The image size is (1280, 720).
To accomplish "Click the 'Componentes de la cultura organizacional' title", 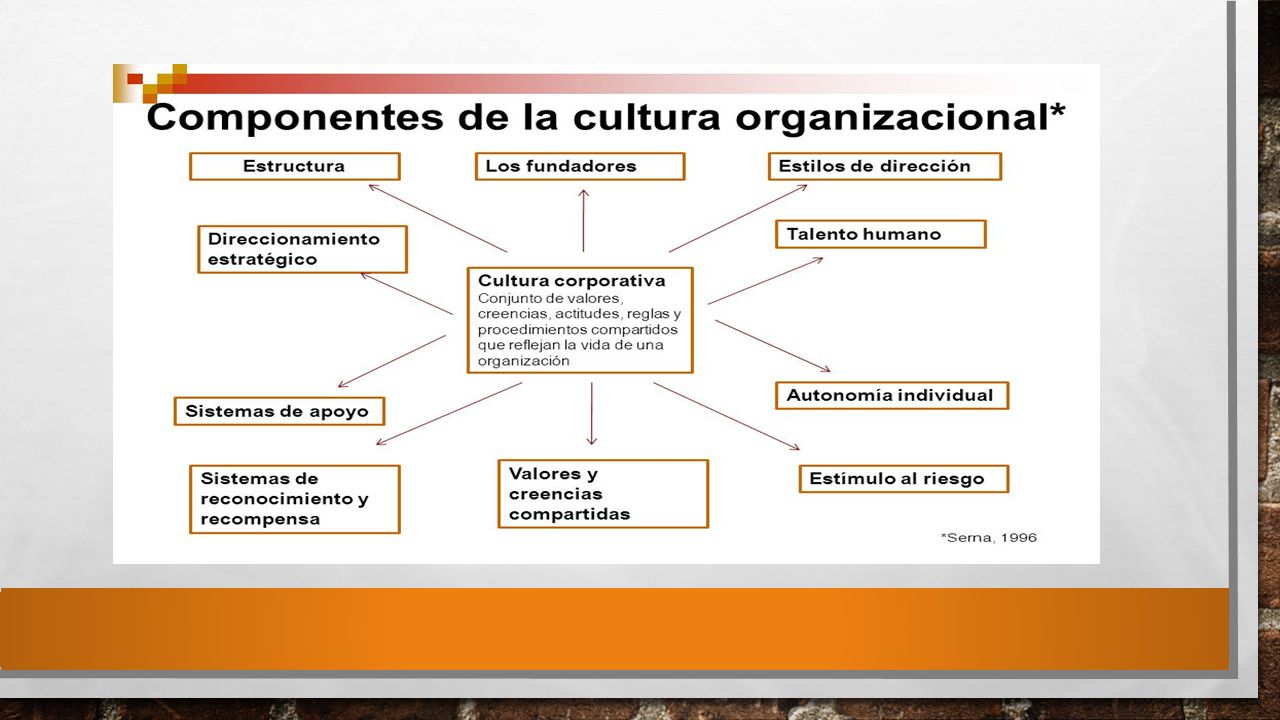I will pyautogui.click(x=606, y=118).
